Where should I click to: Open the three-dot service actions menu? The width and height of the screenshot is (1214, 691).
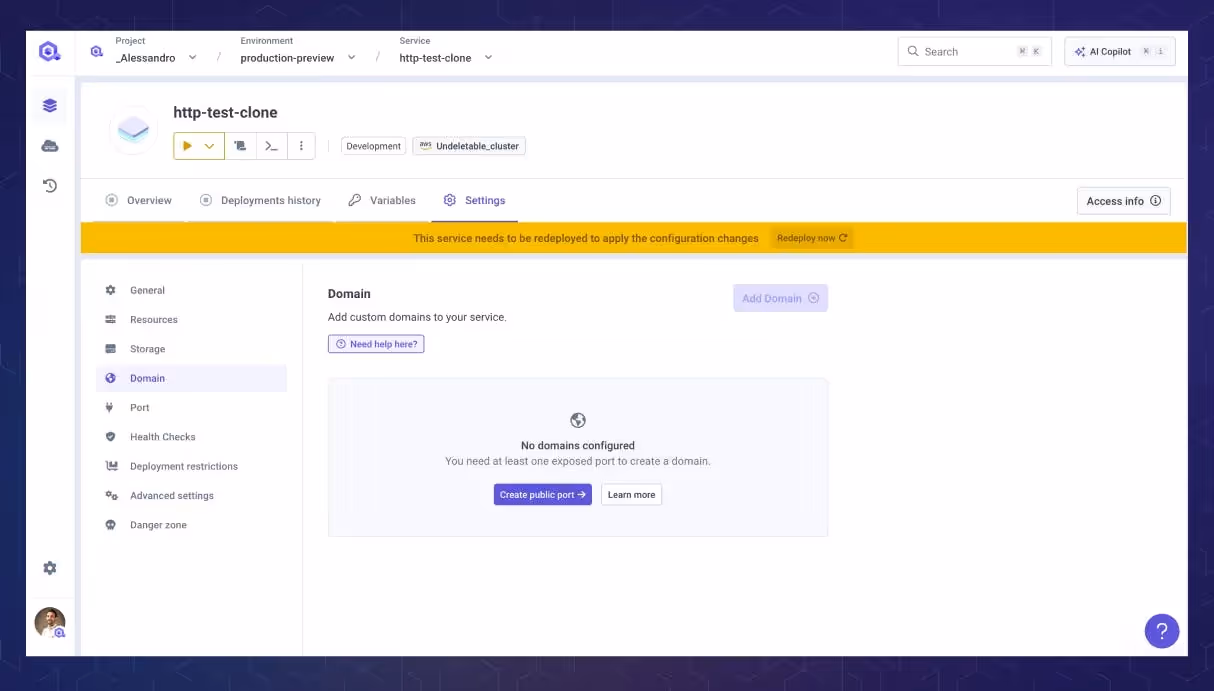pyautogui.click(x=302, y=145)
